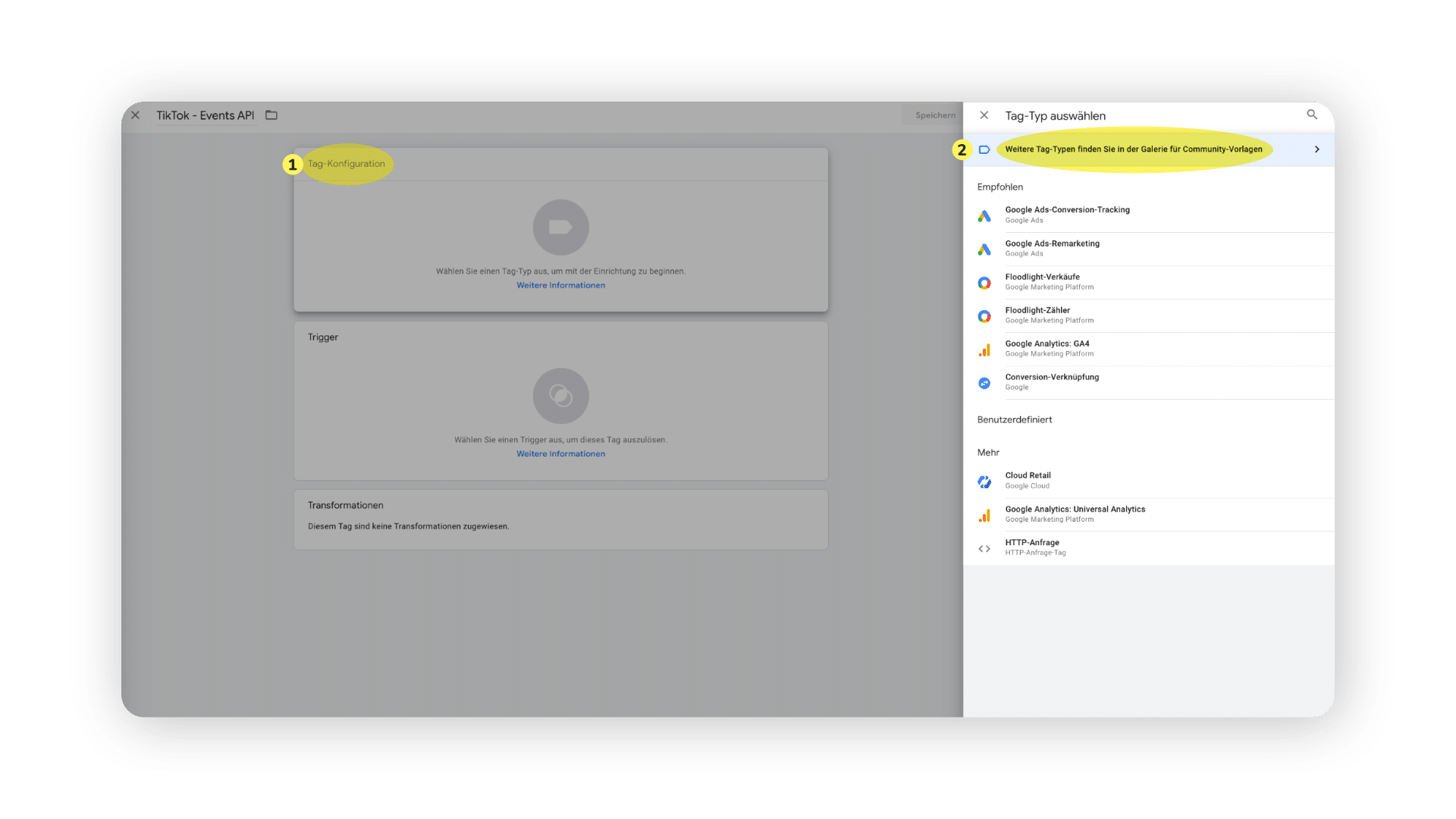Click the Trigger card heading
This screenshot has width=1456, height=819.
click(323, 337)
